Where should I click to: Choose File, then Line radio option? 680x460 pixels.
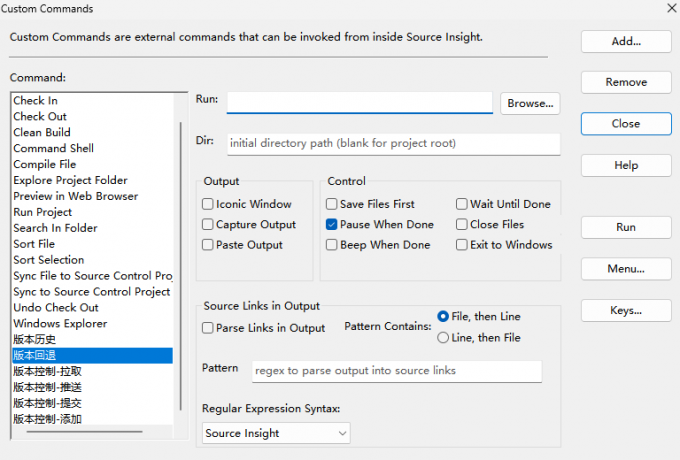[x=443, y=316]
